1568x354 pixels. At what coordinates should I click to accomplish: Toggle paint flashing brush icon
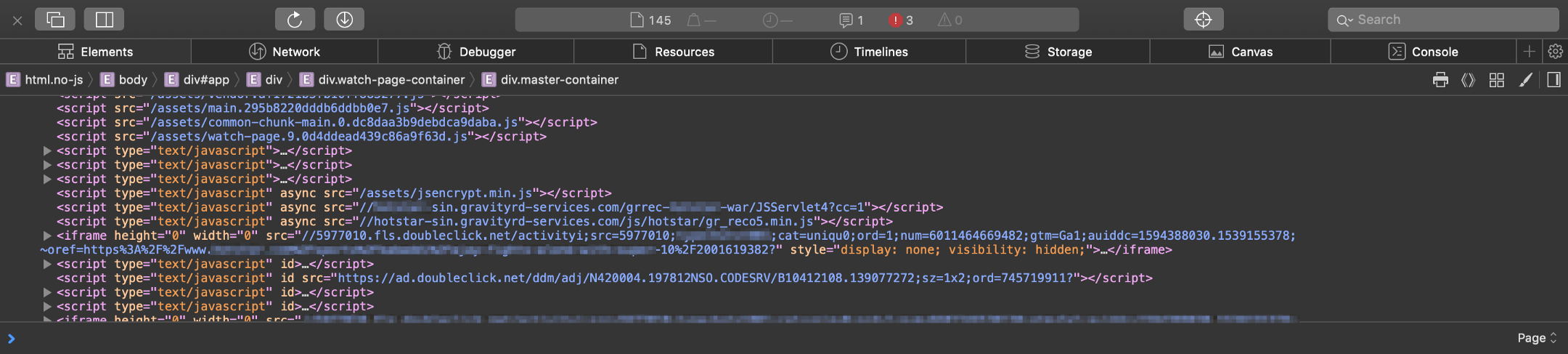point(1525,80)
